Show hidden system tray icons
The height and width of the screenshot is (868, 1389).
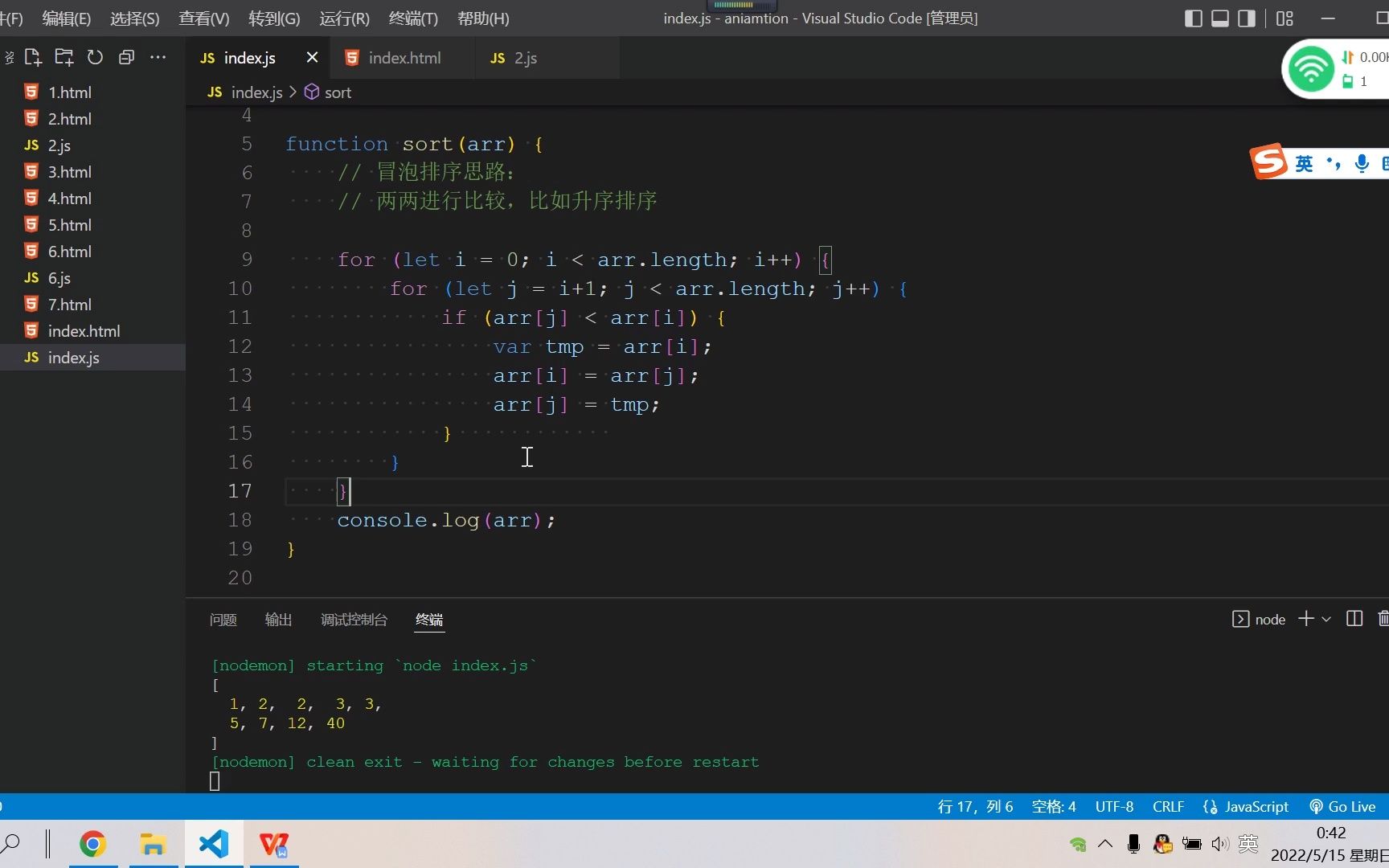[1105, 844]
